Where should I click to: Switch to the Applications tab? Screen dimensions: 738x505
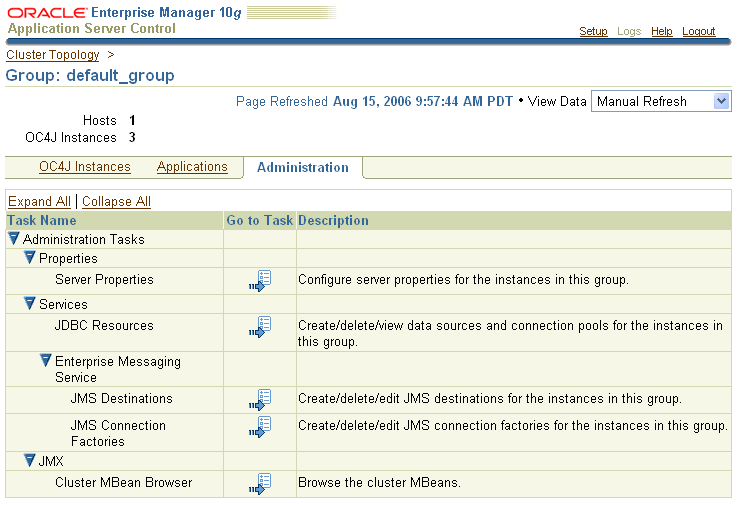(192, 167)
